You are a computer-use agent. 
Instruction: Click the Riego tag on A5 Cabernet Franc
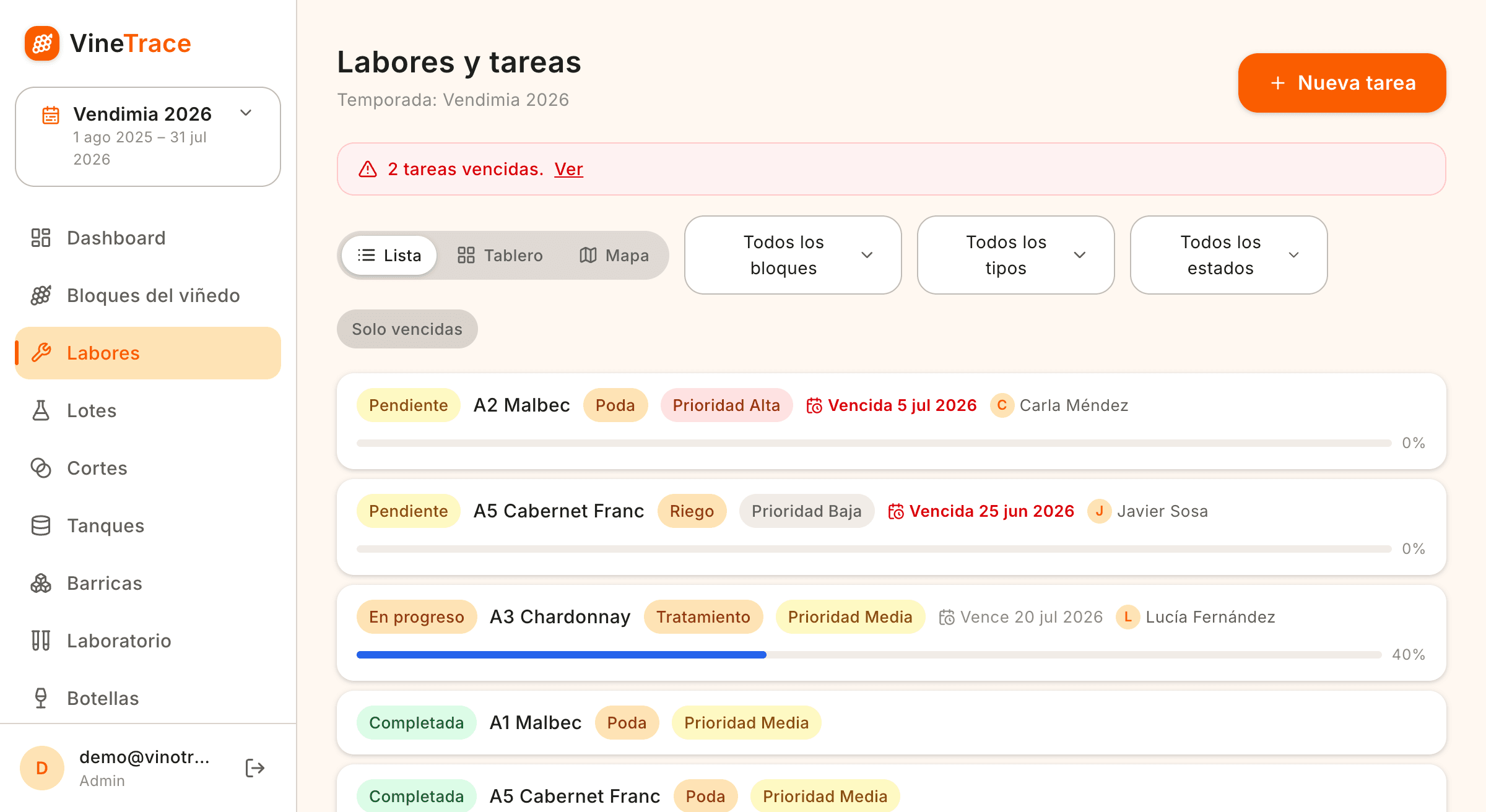692,511
